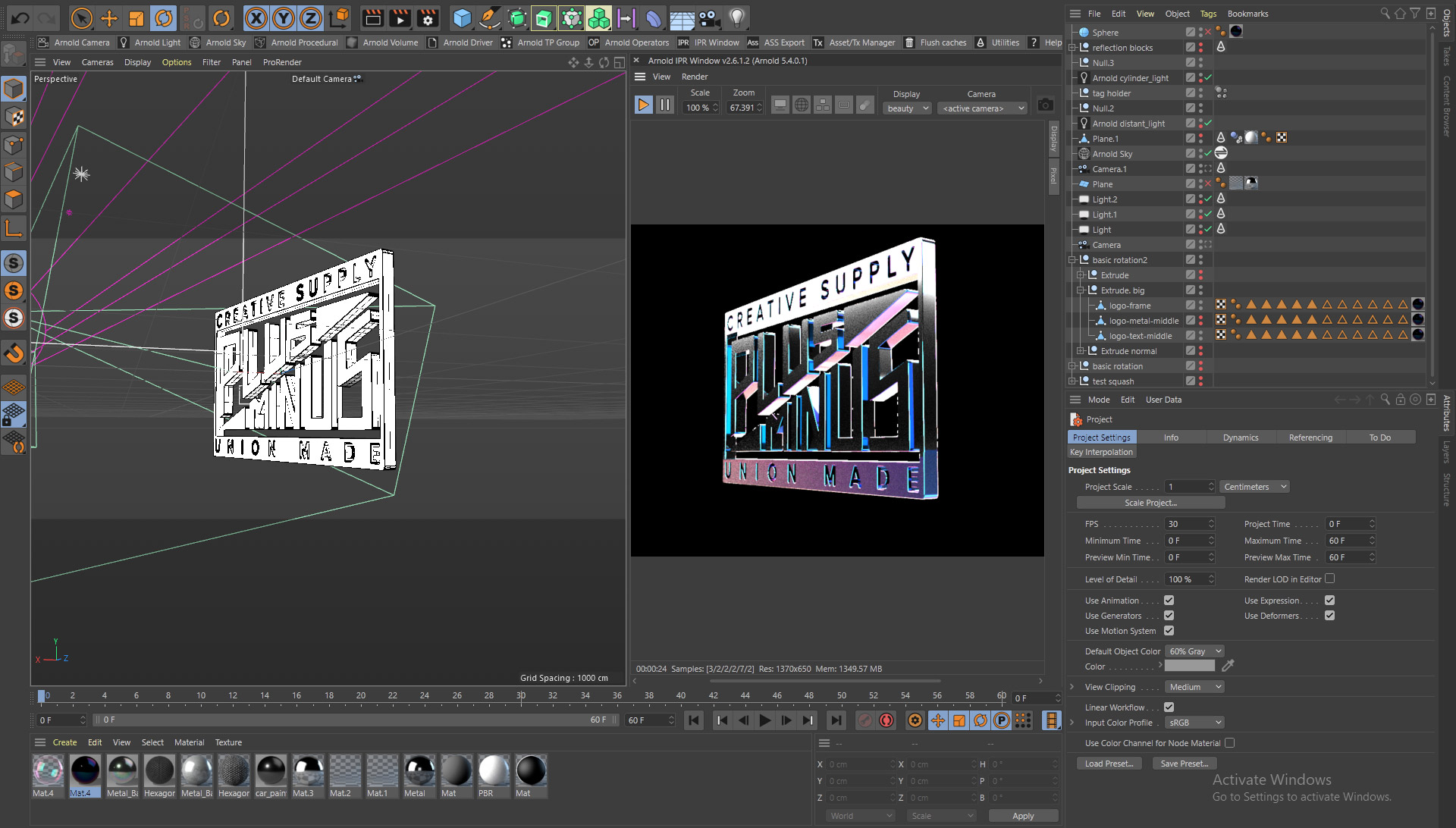The width and height of the screenshot is (1456, 828).
Task: Pause the Arnold IPR render
Action: pyautogui.click(x=665, y=105)
